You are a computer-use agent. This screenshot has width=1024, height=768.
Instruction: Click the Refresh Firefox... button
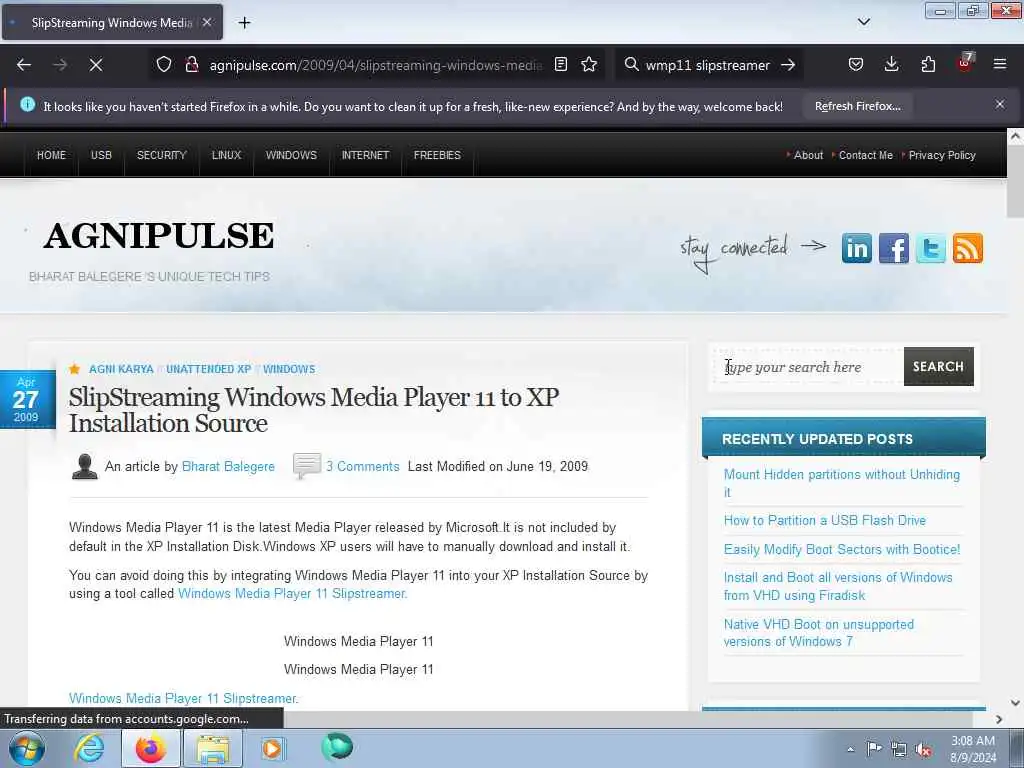click(857, 106)
